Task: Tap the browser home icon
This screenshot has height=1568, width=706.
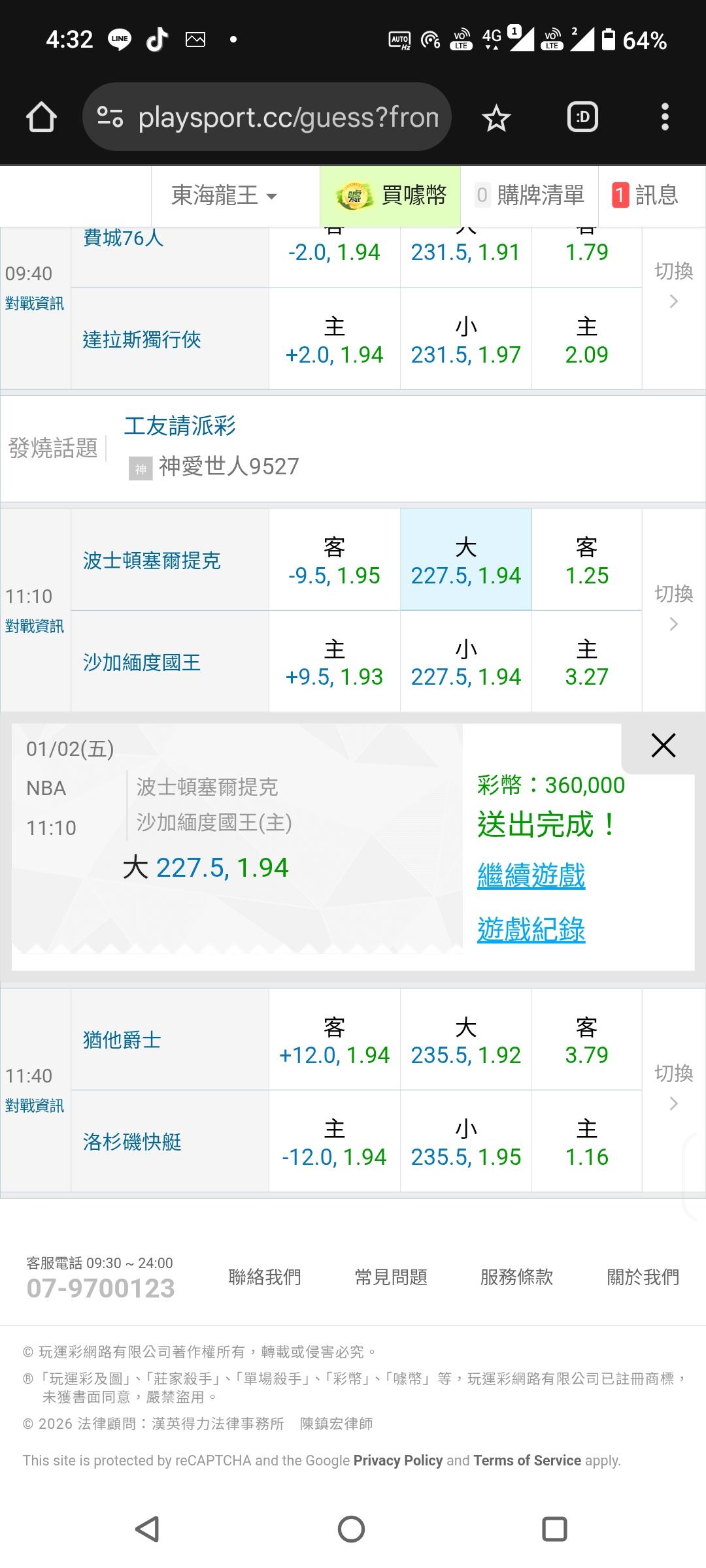Action: pyautogui.click(x=41, y=118)
